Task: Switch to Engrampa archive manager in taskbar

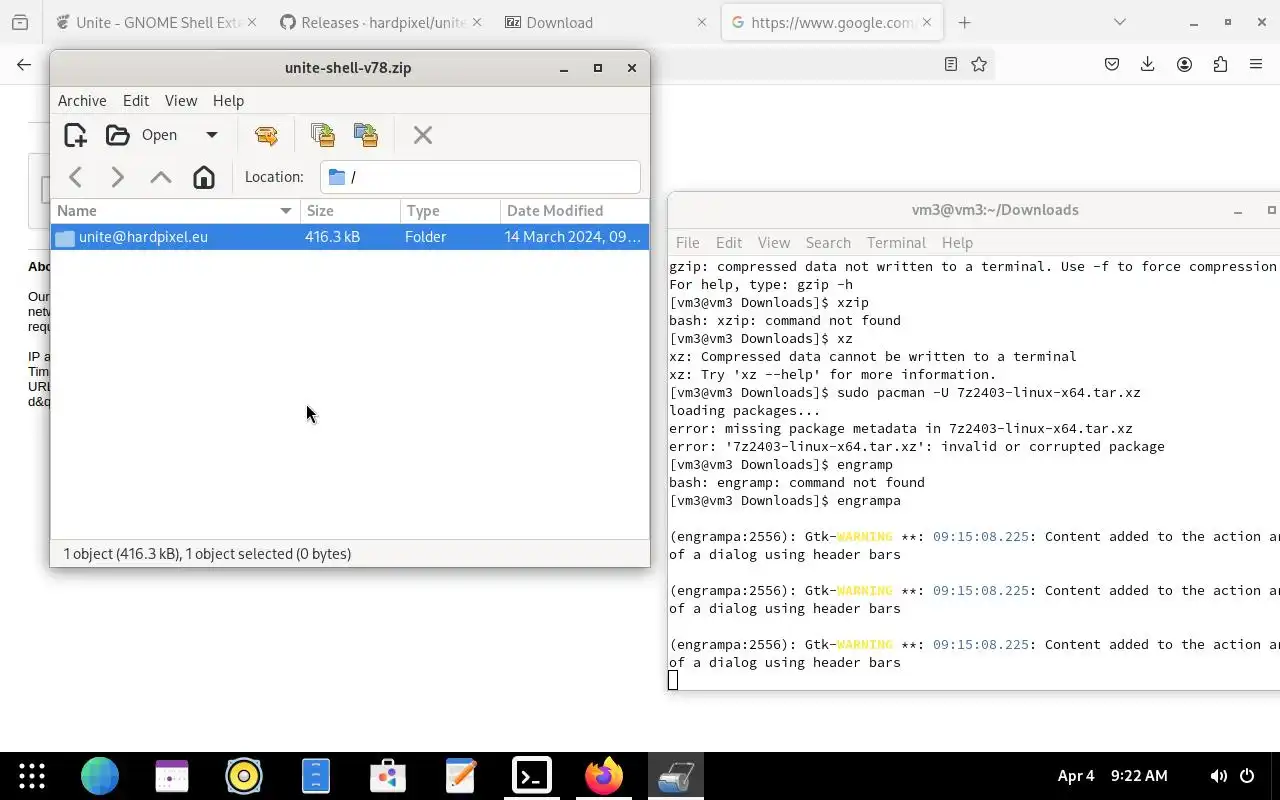Action: tap(676, 776)
